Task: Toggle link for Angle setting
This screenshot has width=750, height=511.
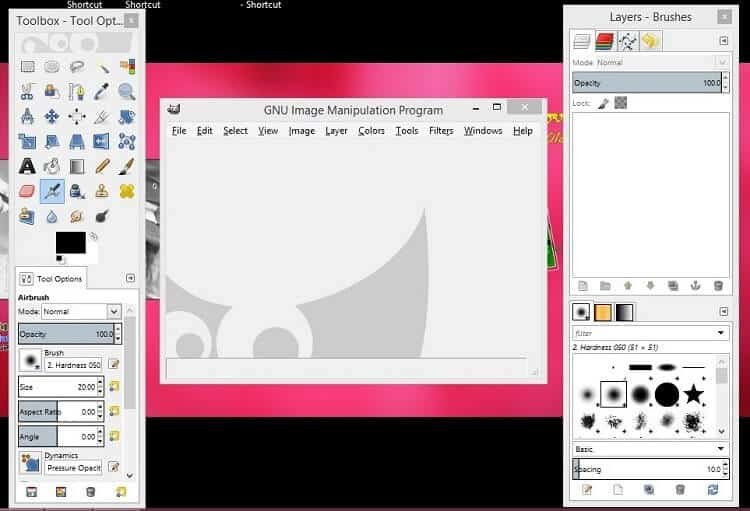Action: tap(114, 436)
